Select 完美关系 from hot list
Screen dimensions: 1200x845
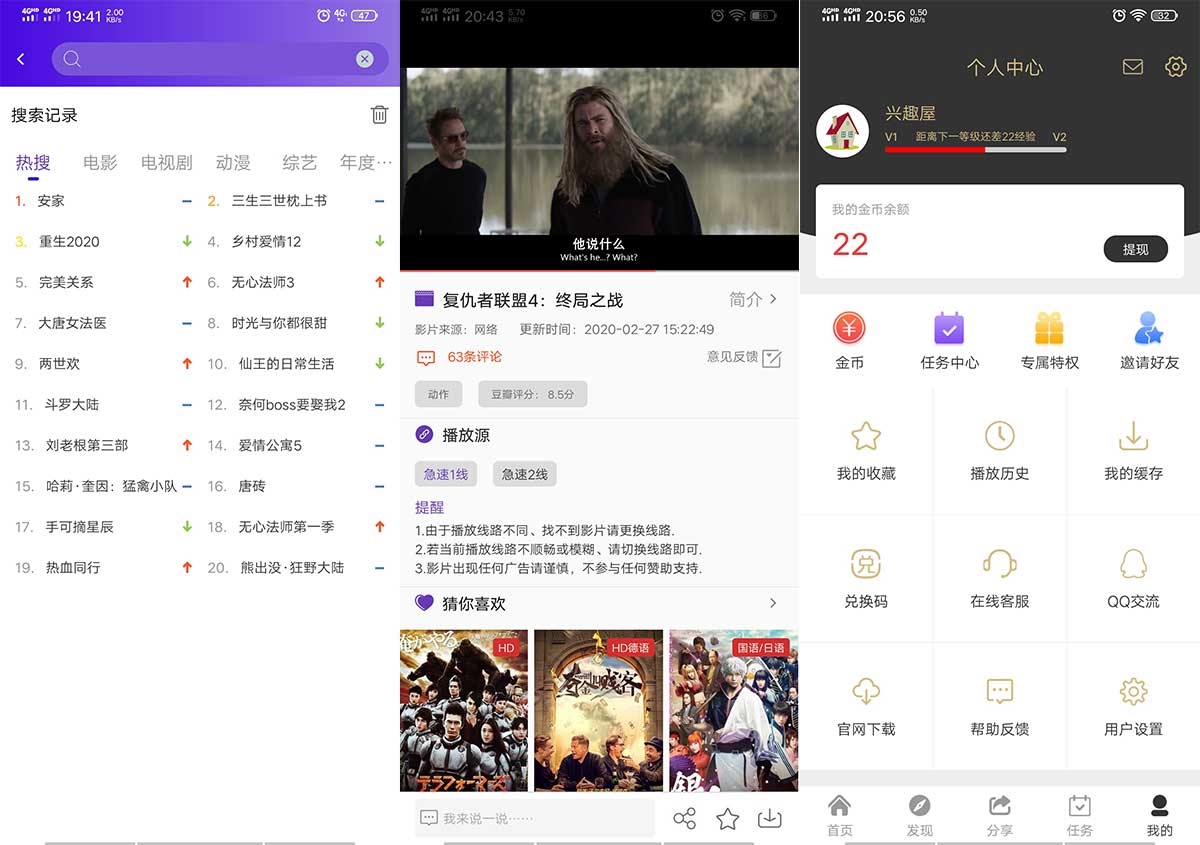click(66, 283)
